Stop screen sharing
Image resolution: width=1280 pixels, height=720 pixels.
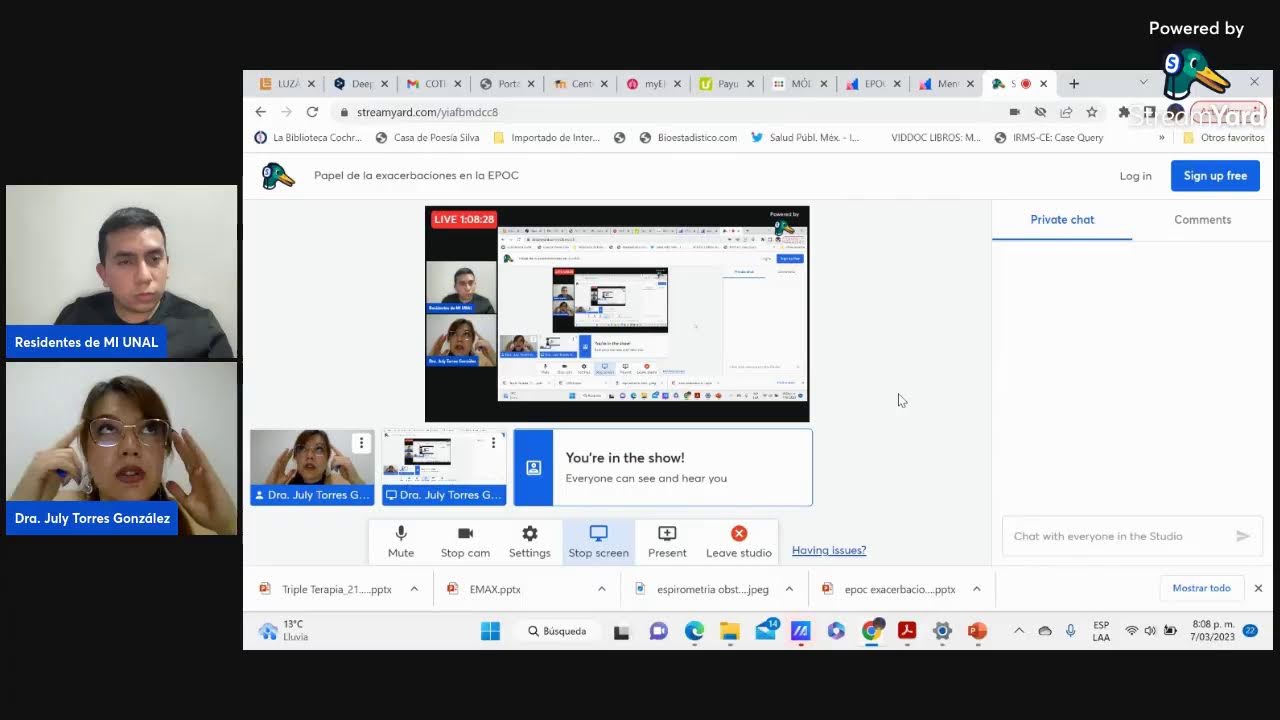598,541
